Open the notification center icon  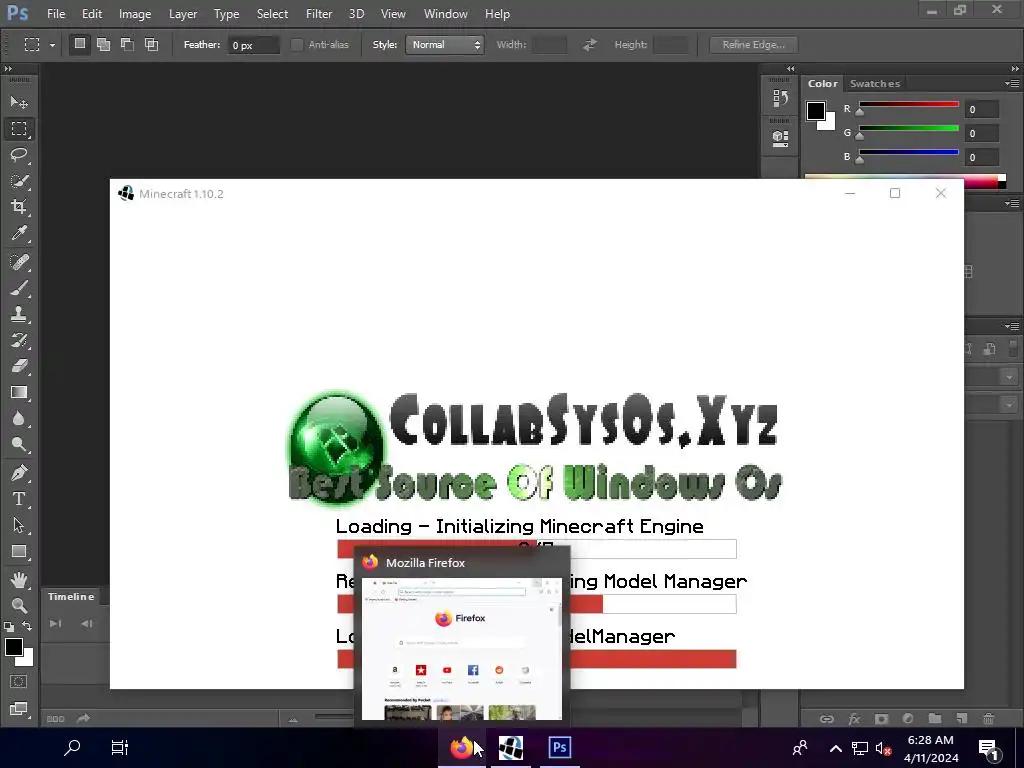click(x=989, y=748)
